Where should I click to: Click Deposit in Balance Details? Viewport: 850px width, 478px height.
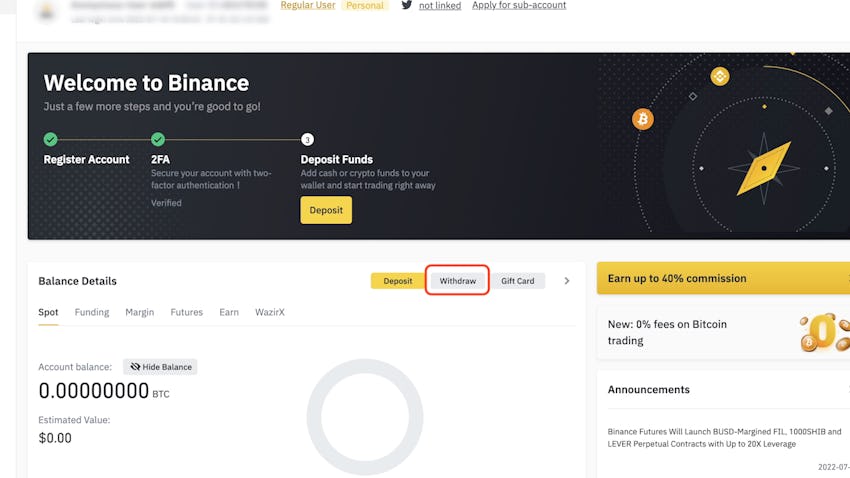(x=397, y=281)
